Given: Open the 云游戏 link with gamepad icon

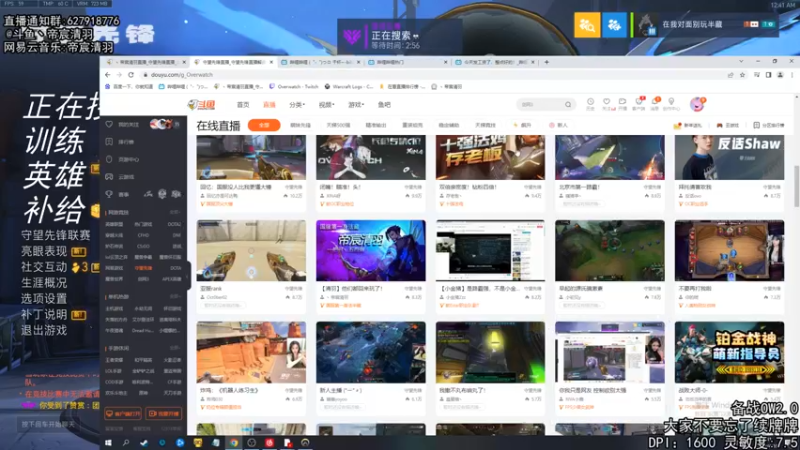Looking at the screenshot, I should pos(728,125).
